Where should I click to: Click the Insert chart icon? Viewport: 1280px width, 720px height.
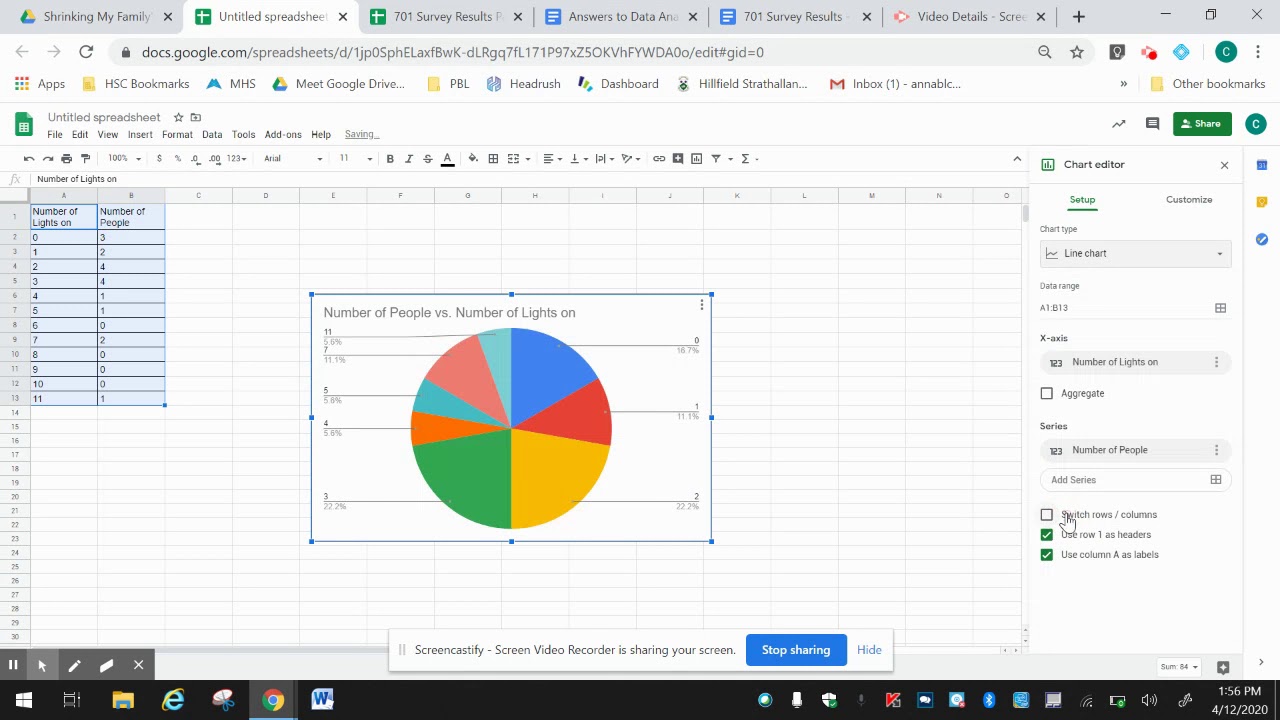point(696,158)
